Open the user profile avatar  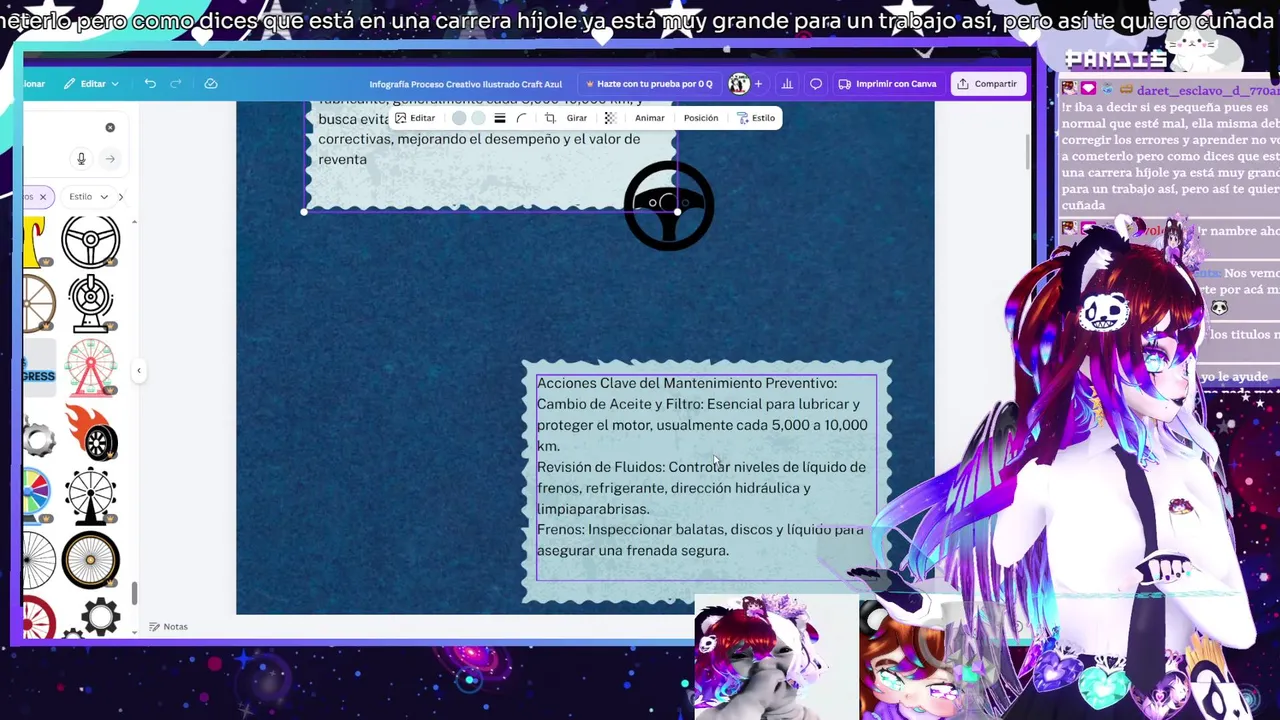tap(739, 84)
